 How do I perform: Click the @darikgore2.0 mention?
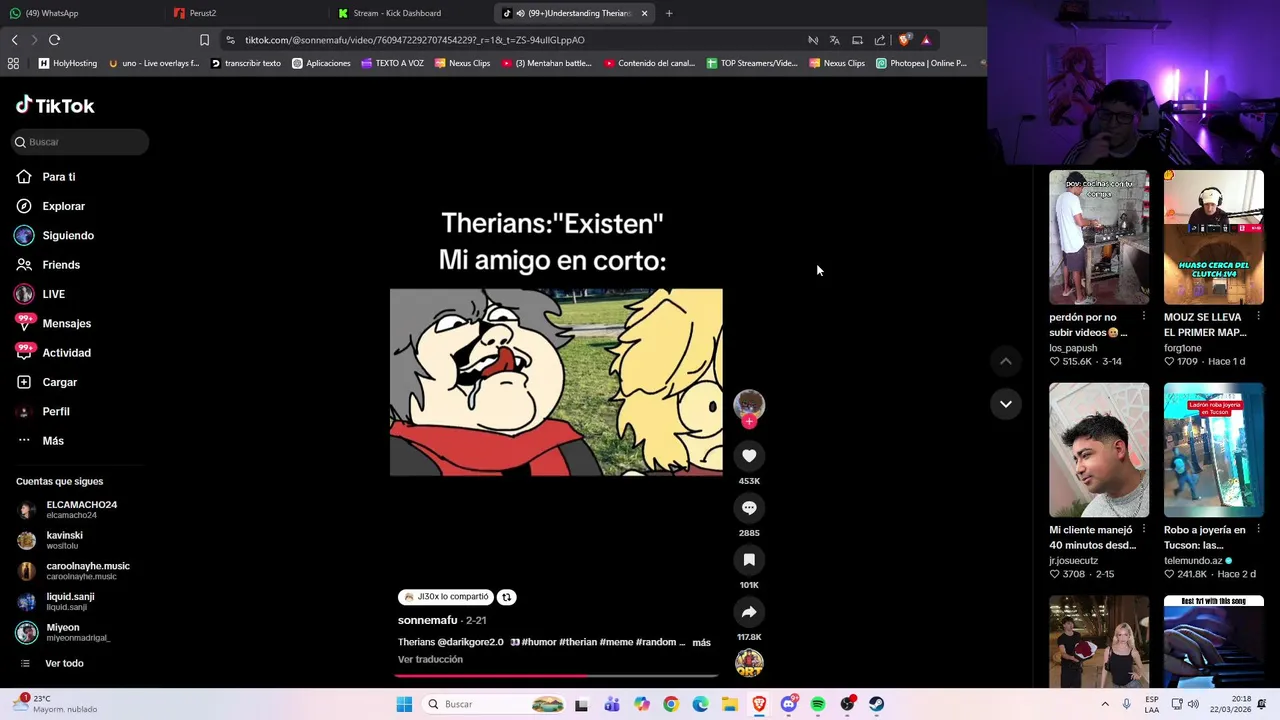pyautogui.click(x=470, y=642)
